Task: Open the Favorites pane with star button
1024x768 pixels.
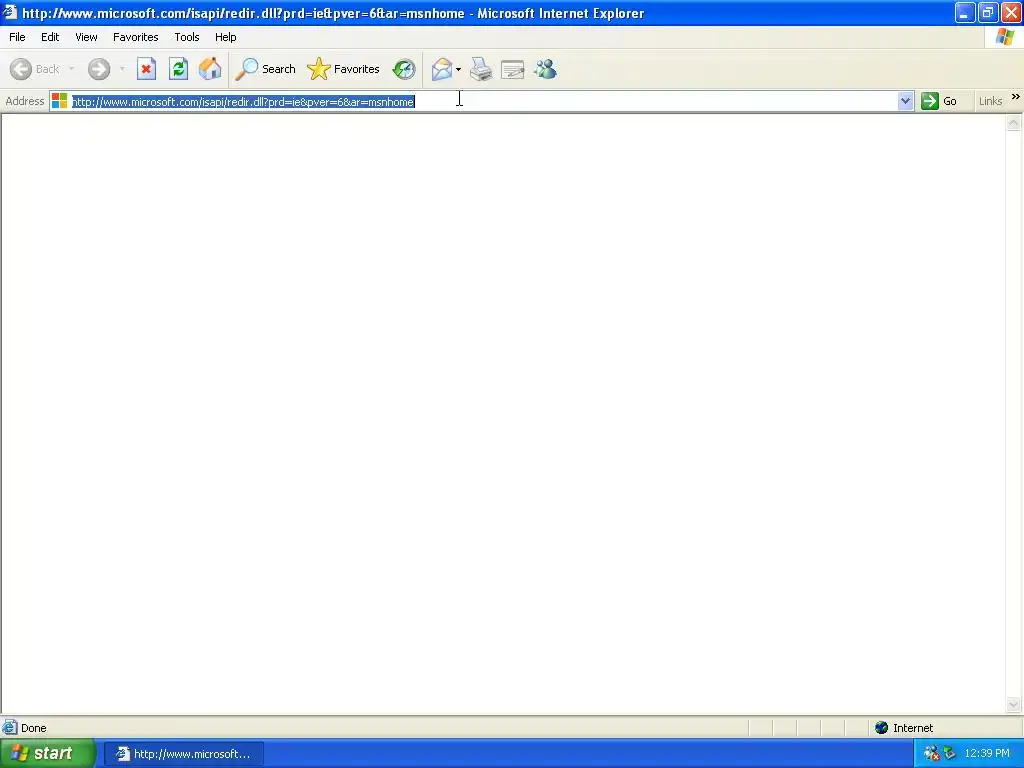Action: (344, 69)
